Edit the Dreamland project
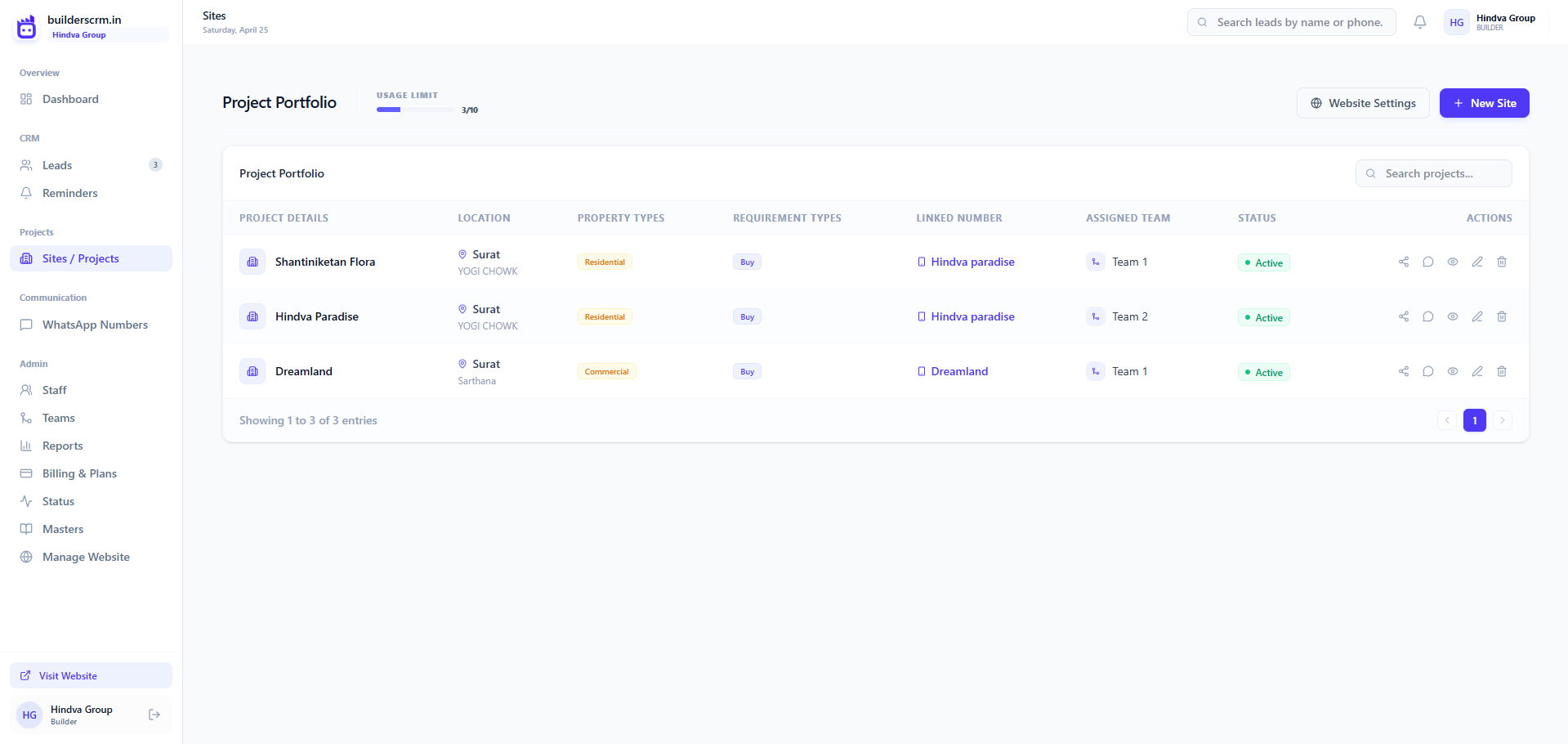This screenshot has width=1568, height=744. coord(1477,371)
